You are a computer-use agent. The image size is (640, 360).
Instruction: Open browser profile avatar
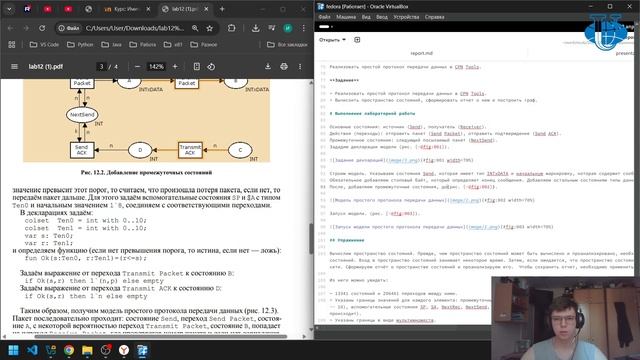288,28
